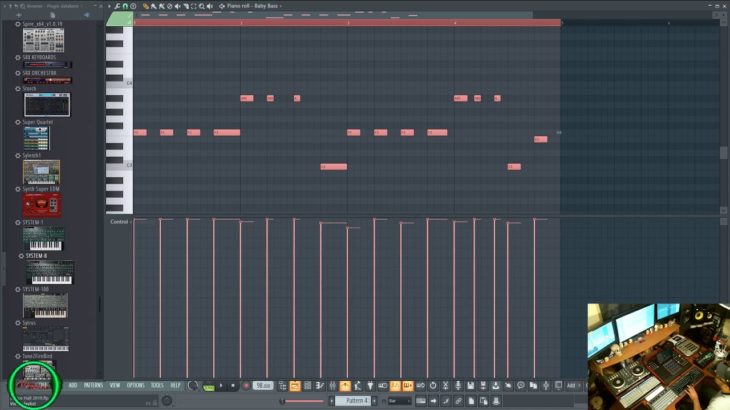The image size is (730, 410).
Task: Click the tempo display field
Action: [263, 385]
